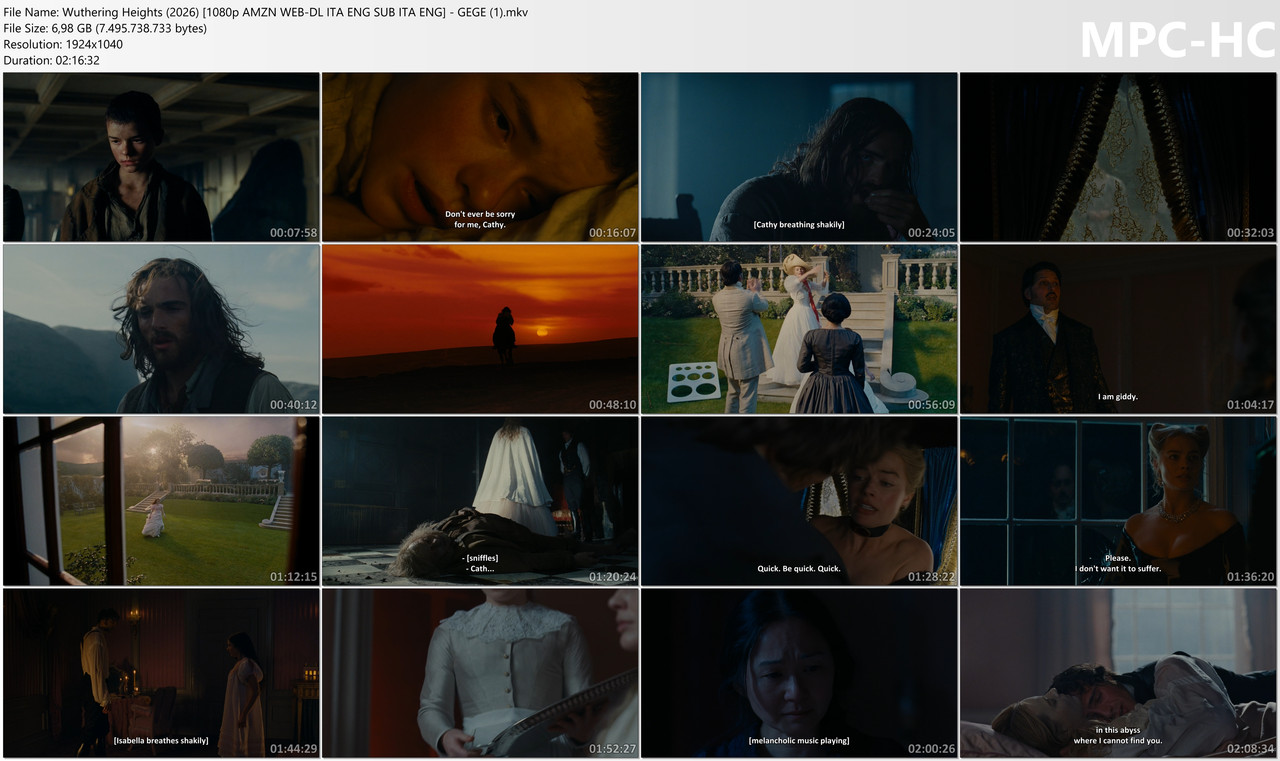Click the '- [sniffles] - Cath...' subtitle
This screenshot has width=1280, height=761.
point(480,563)
